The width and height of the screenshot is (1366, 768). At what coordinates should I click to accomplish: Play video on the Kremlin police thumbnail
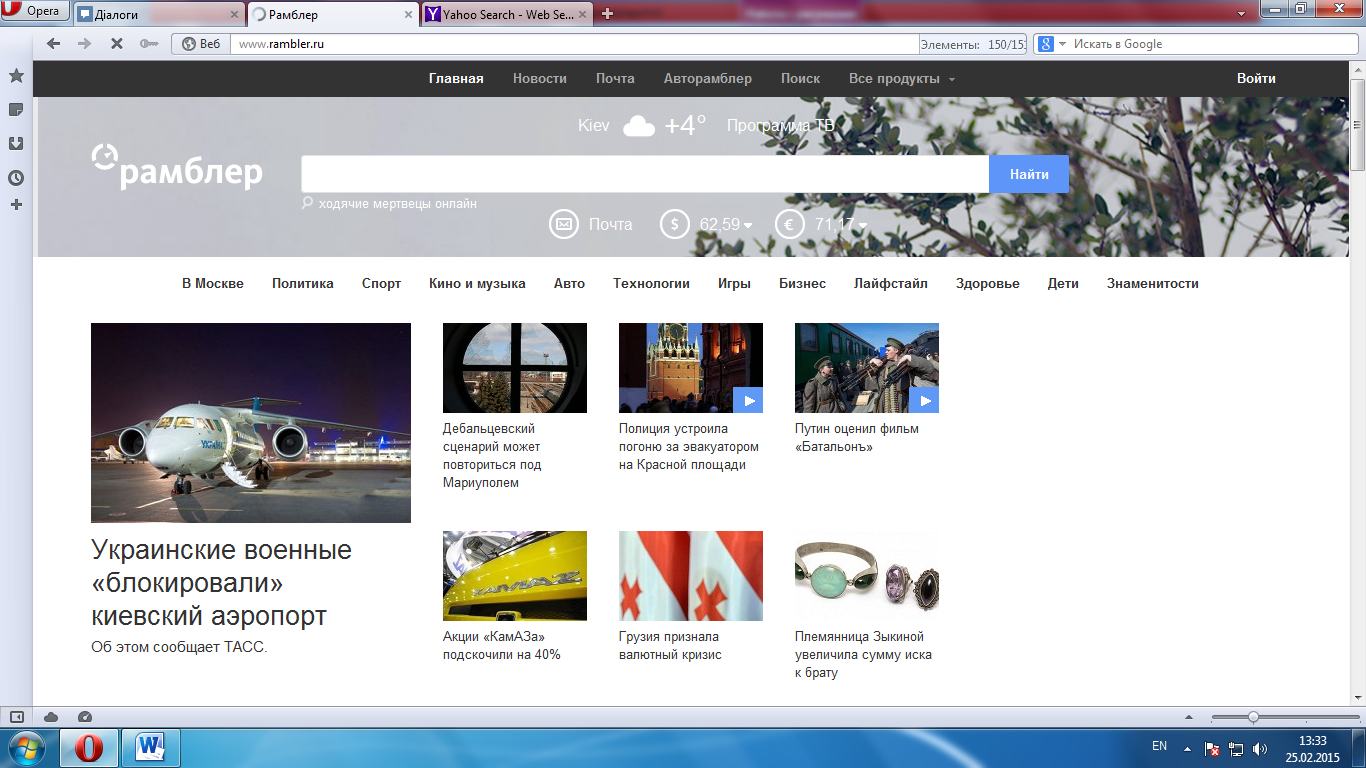pyautogui.click(x=748, y=400)
